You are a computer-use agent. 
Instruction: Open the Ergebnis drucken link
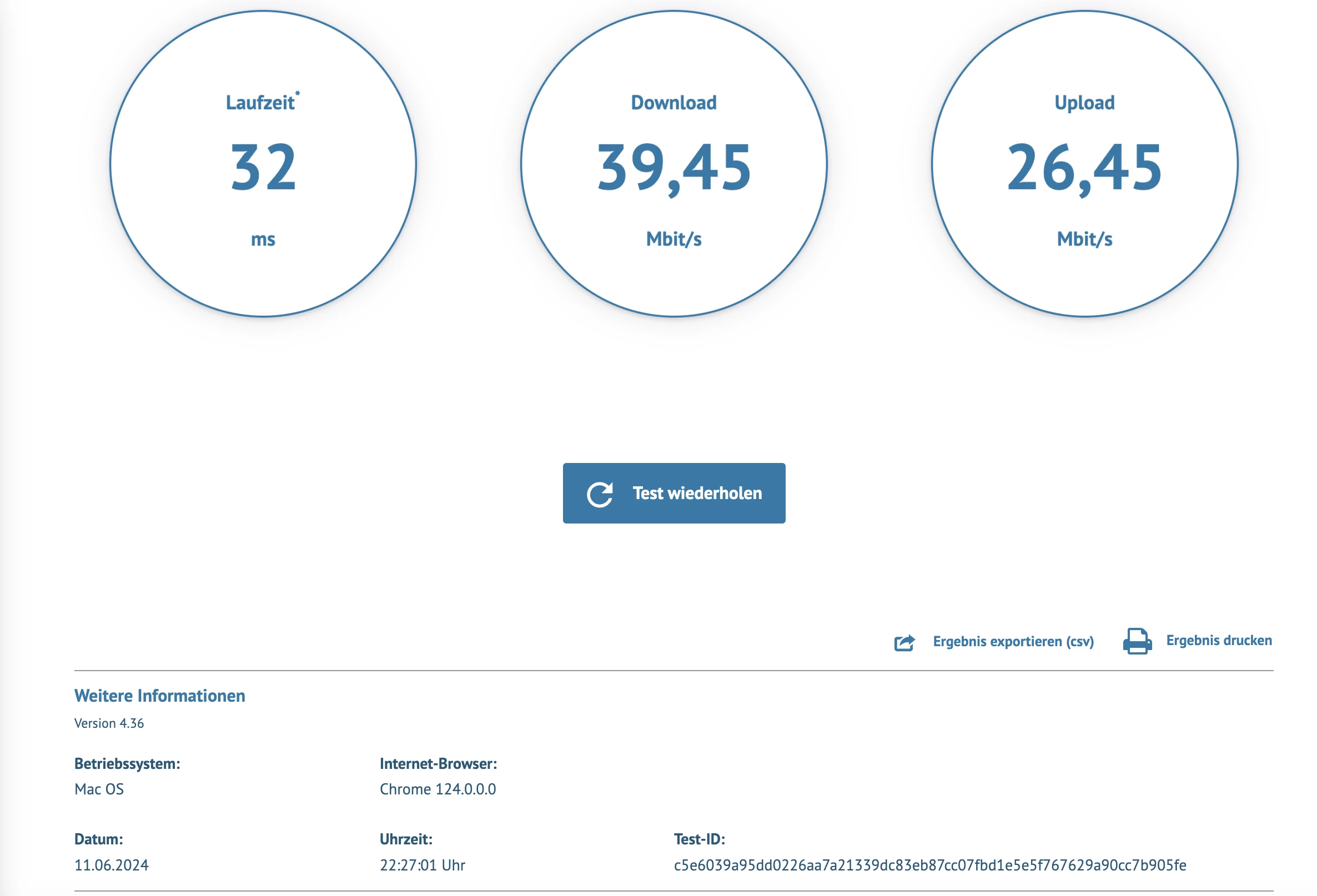click(1218, 641)
